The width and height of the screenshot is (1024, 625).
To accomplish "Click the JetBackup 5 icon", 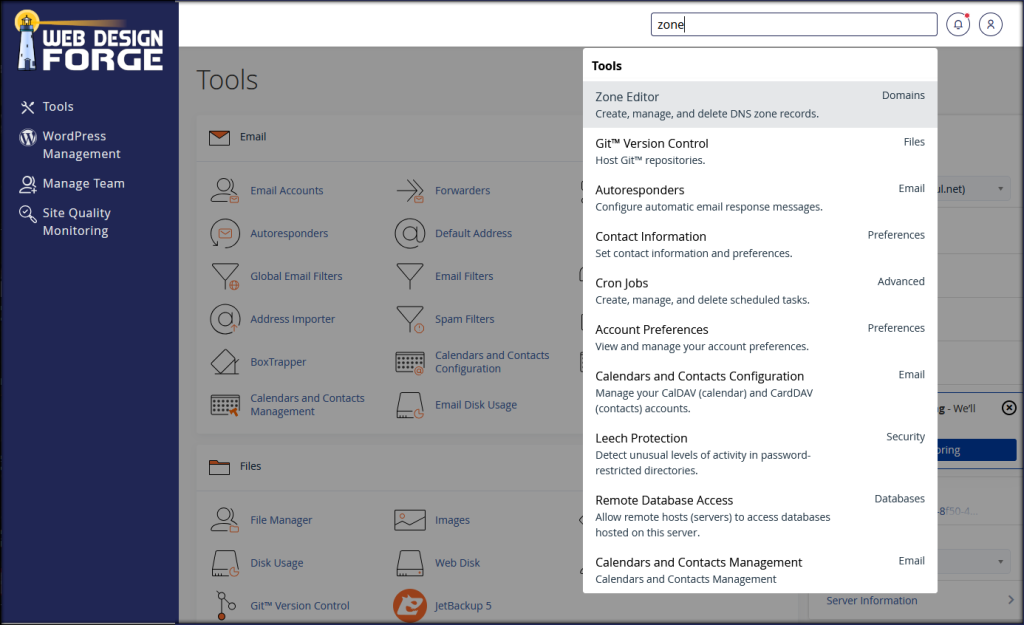I will (x=410, y=605).
